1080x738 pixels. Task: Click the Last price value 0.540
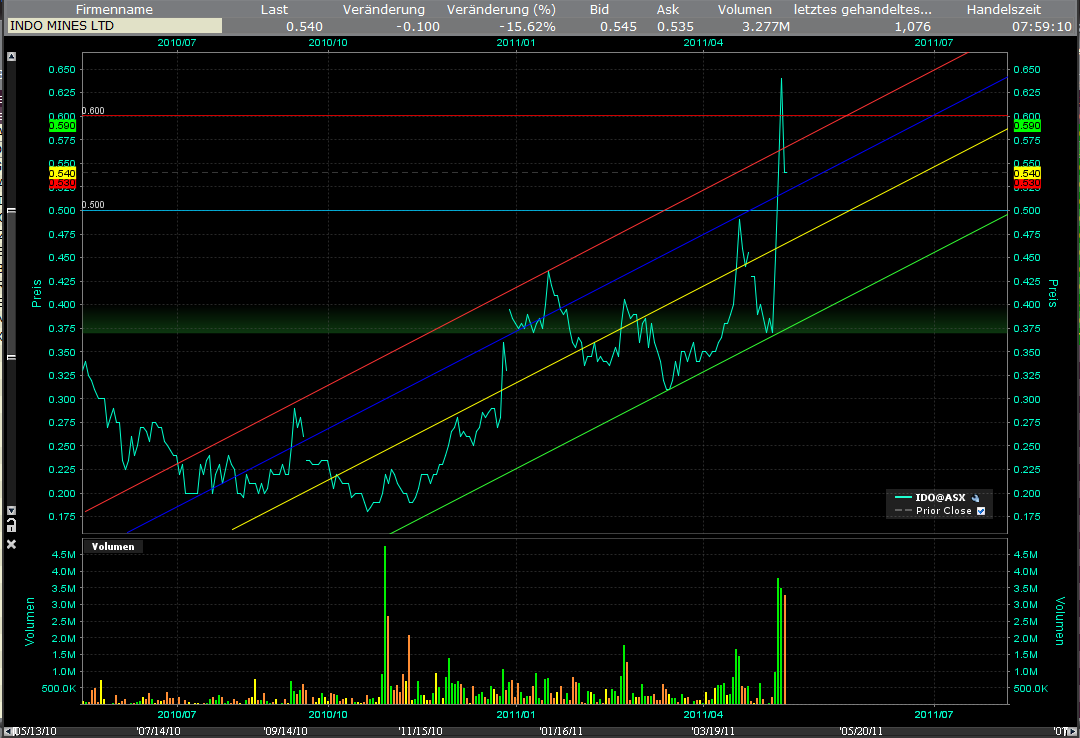(304, 27)
